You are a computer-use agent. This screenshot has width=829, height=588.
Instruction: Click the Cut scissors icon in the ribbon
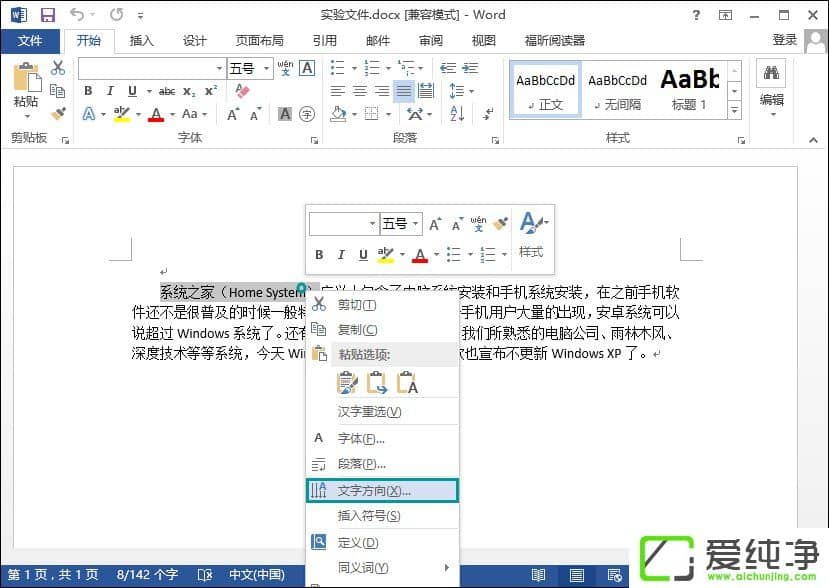(x=58, y=68)
